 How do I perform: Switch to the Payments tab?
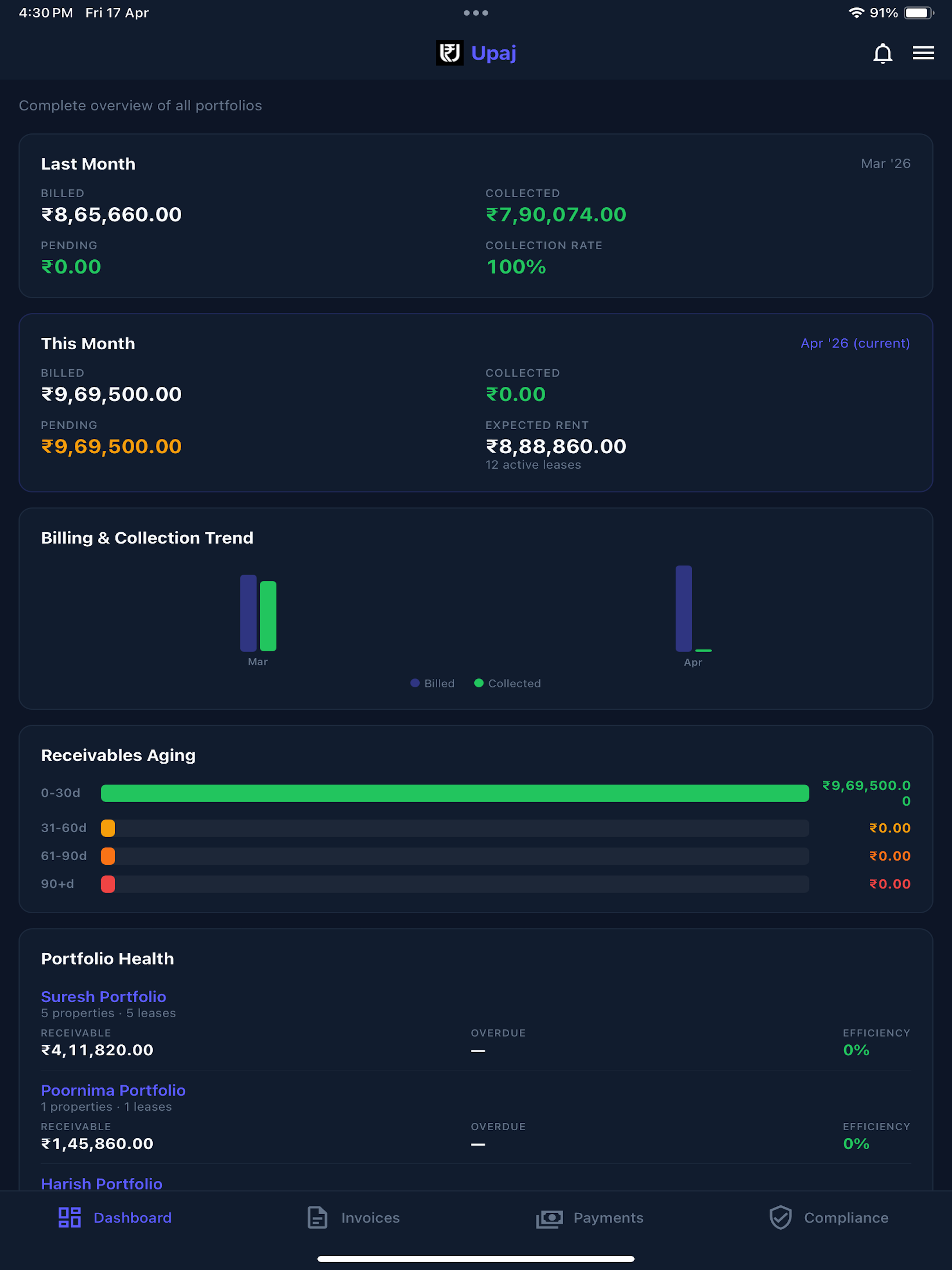pos(590,1218)
